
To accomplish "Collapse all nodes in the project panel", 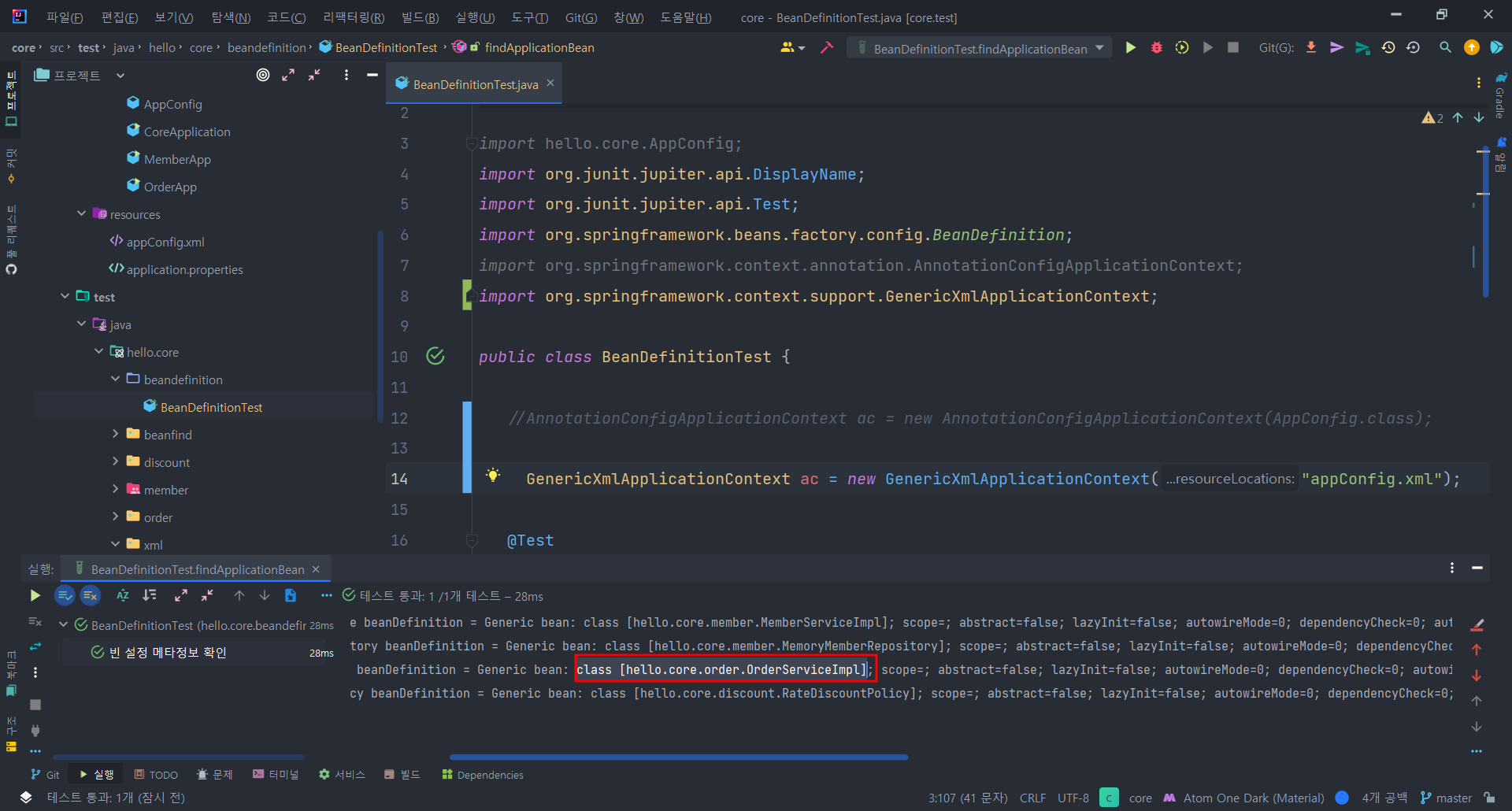I will click(314, 75).
